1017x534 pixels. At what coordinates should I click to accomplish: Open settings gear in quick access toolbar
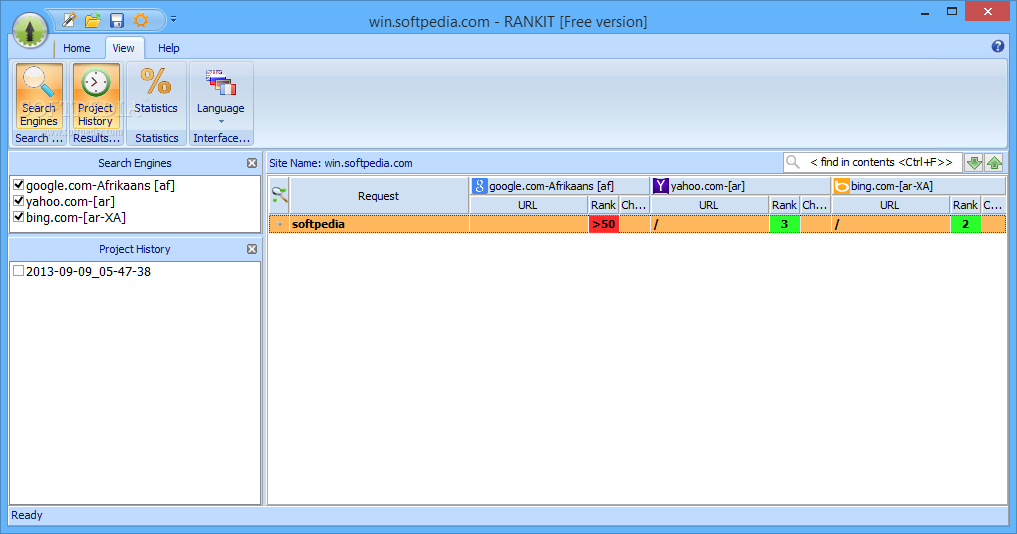coord(141,20)
